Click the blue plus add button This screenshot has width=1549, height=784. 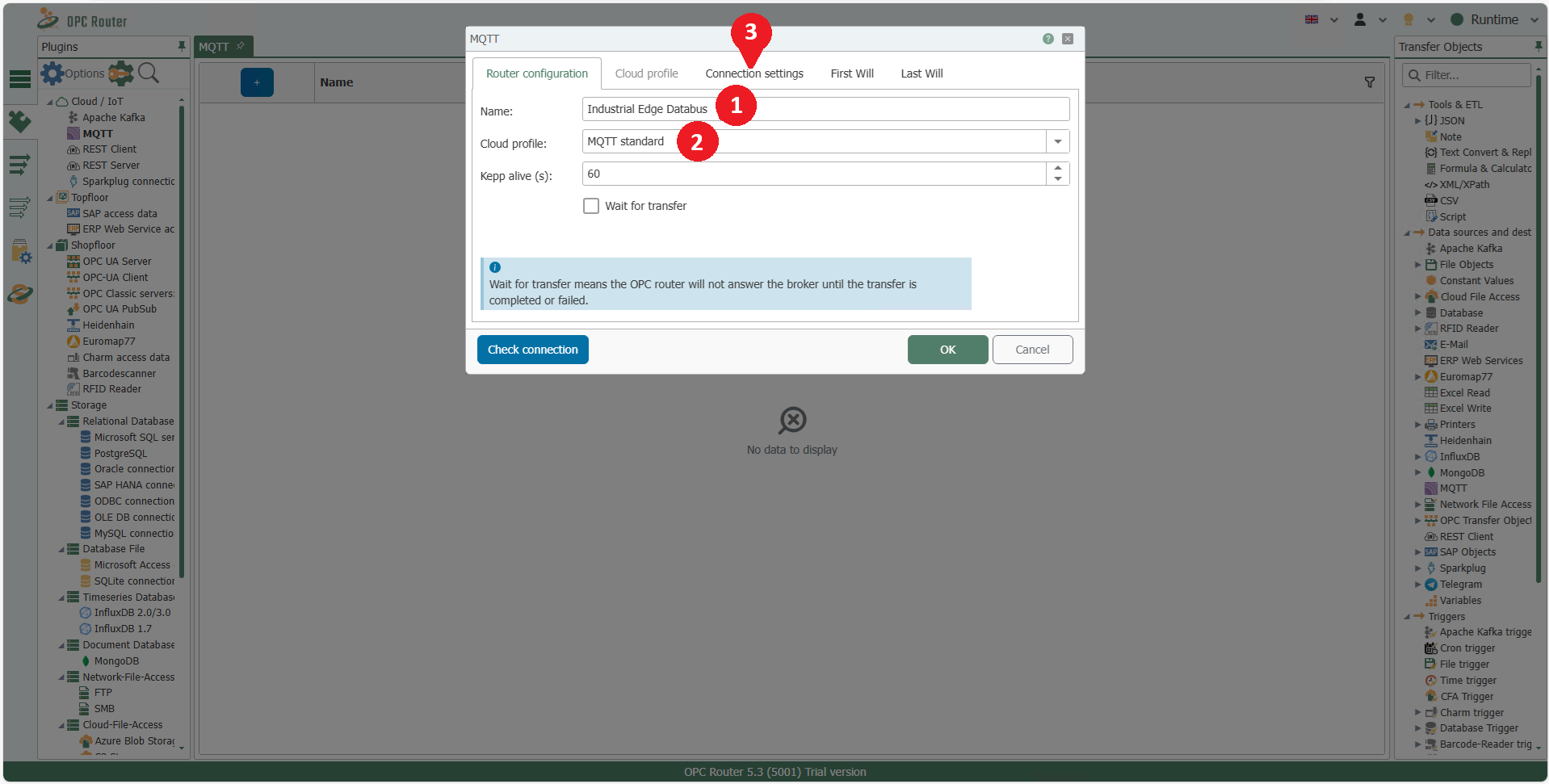pyautogui.click(x=257, y=82)
